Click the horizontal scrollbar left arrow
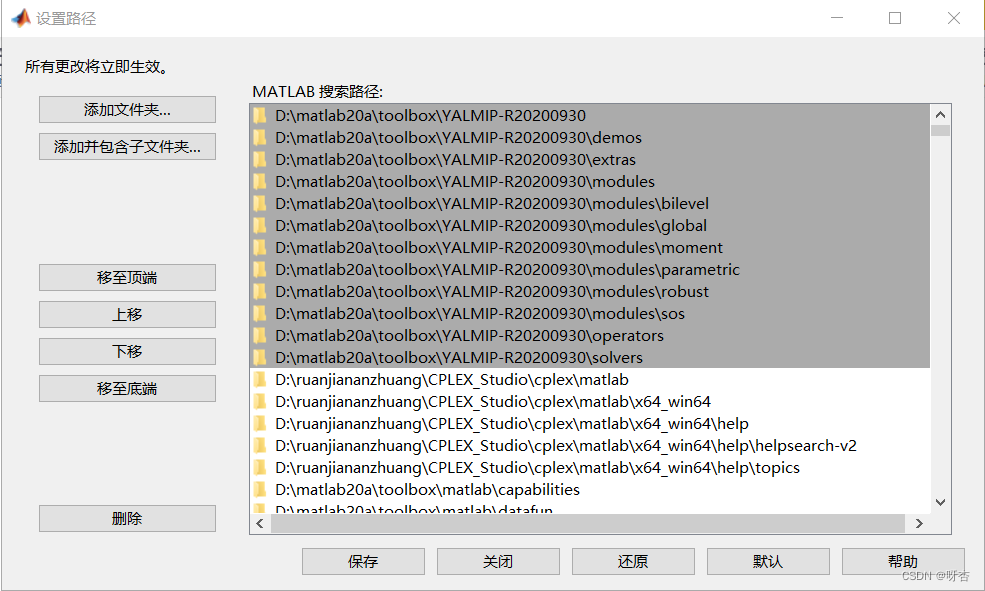 (260, 523)
